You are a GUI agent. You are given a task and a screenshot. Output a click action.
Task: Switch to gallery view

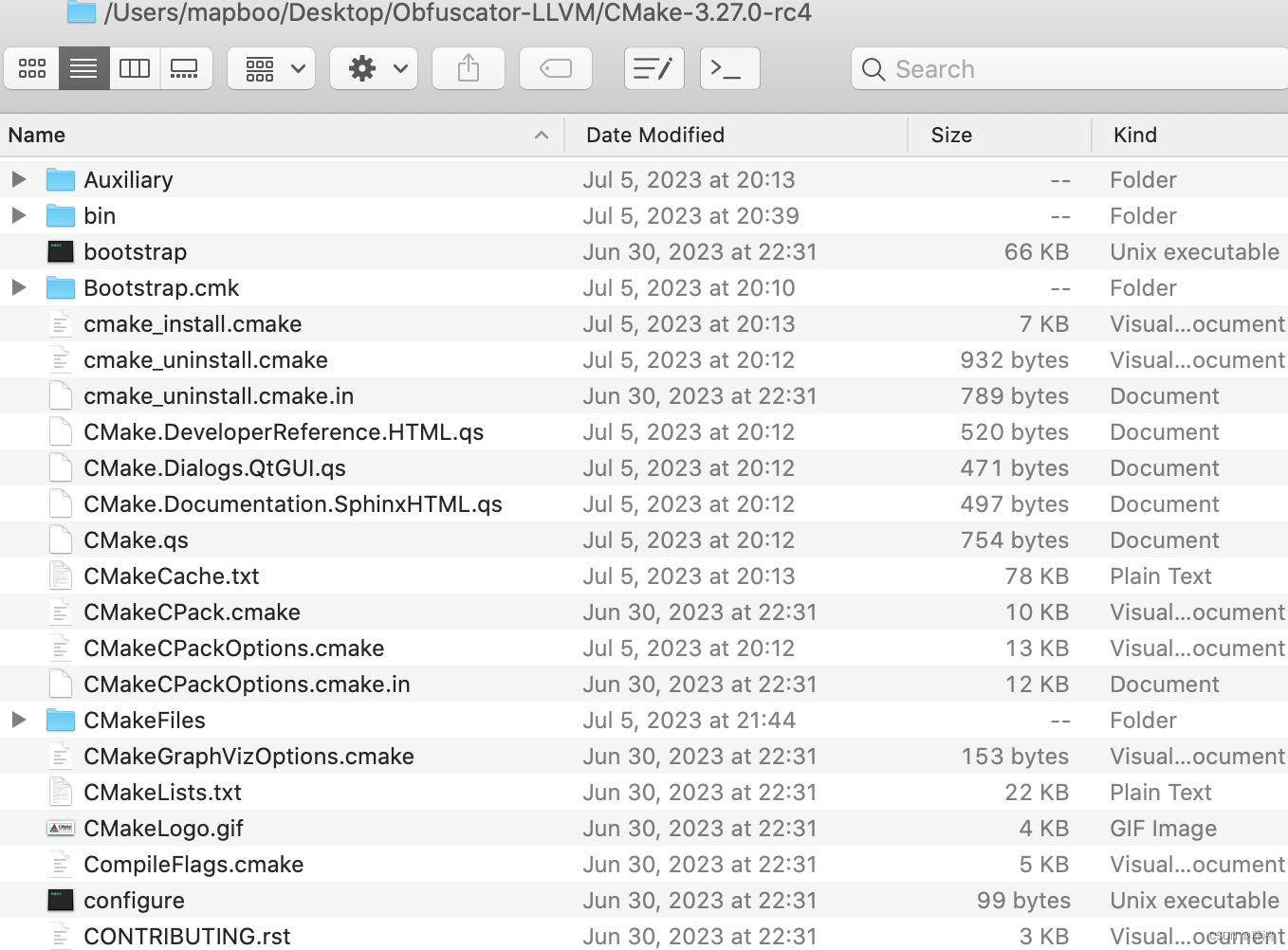[x=185, y=68]
